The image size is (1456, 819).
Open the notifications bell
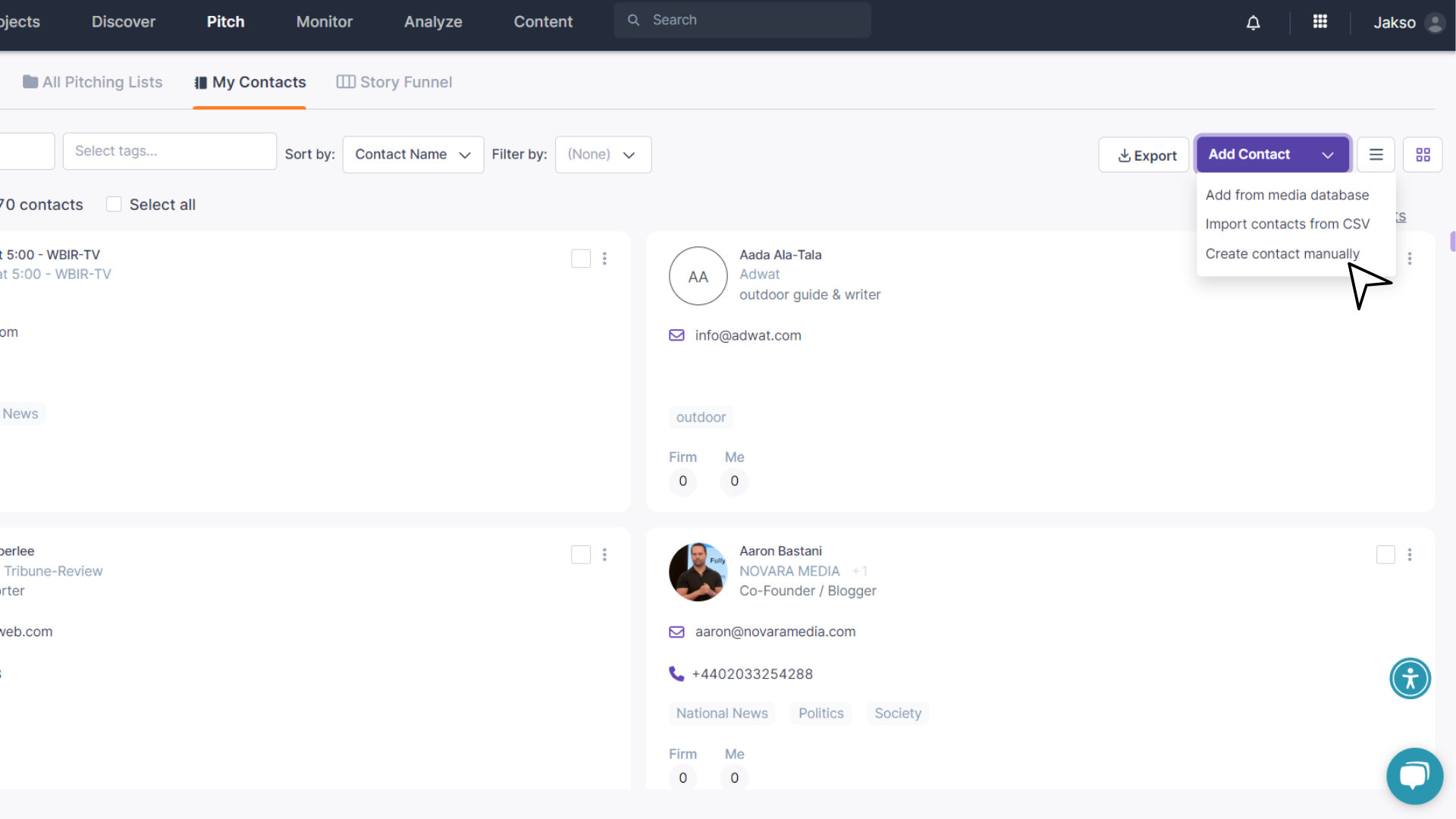(1254, 23)
